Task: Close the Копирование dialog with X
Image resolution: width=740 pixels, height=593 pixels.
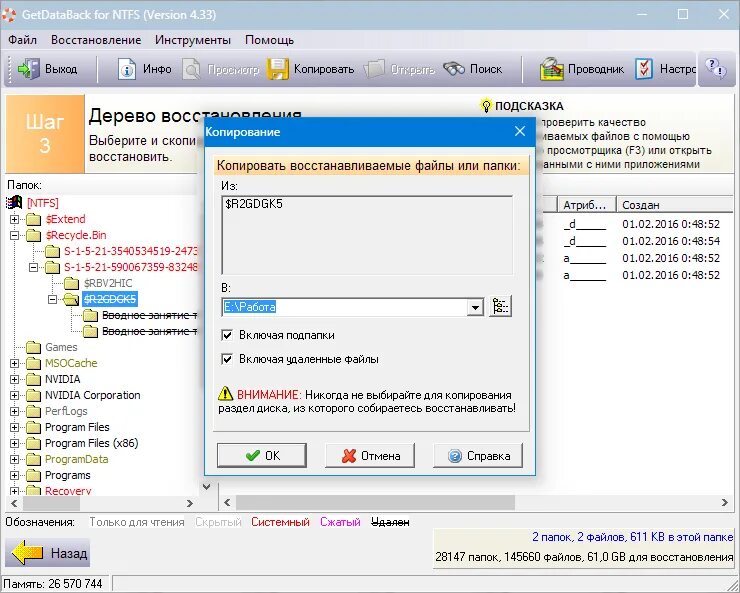Action: point(520,131)
